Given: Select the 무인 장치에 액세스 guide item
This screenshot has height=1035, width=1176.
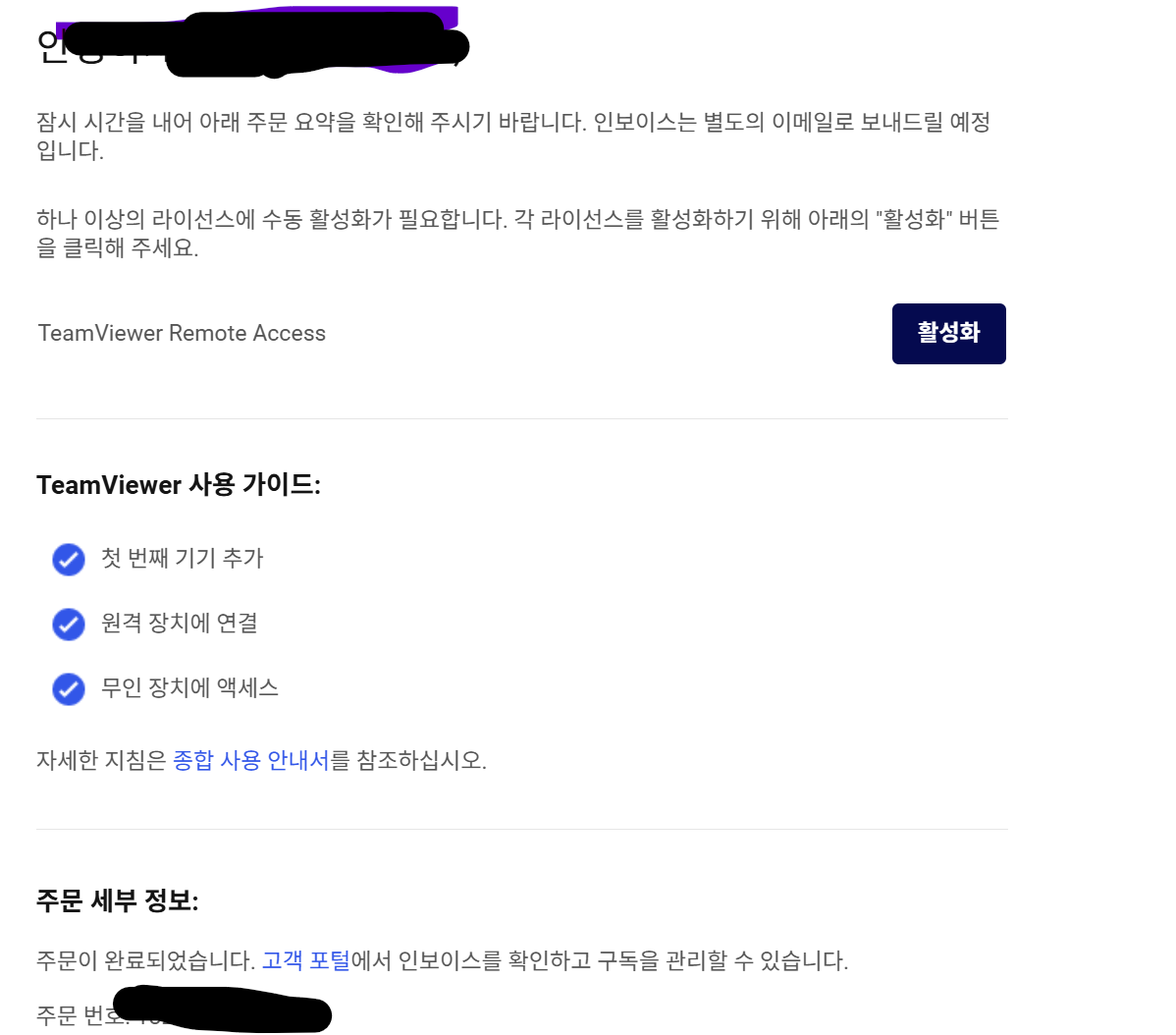Looking at the screenshot, I should [x=189, y=687].
